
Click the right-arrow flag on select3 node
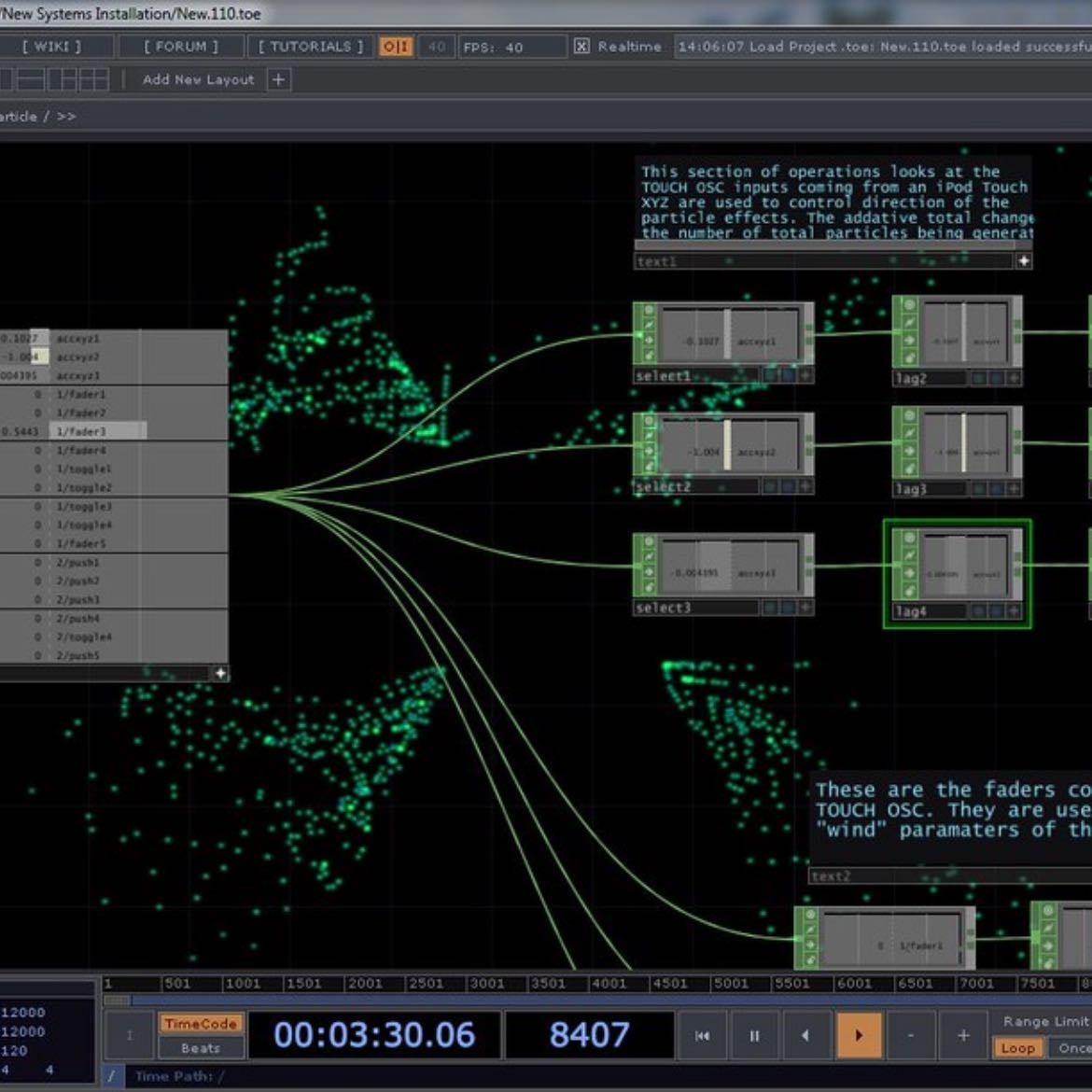click(649, 571)
